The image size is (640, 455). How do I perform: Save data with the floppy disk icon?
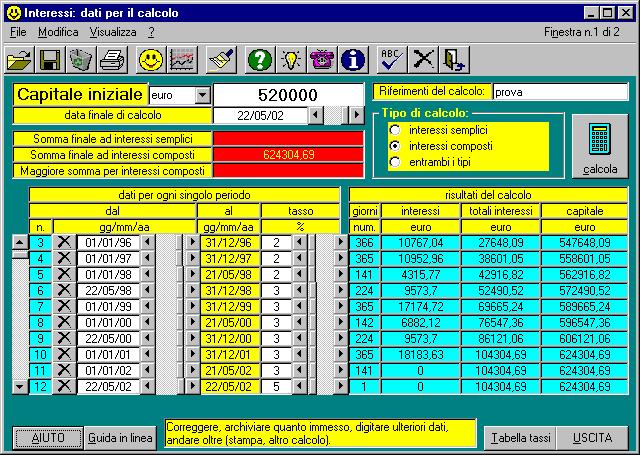click(x=49, y=59)
